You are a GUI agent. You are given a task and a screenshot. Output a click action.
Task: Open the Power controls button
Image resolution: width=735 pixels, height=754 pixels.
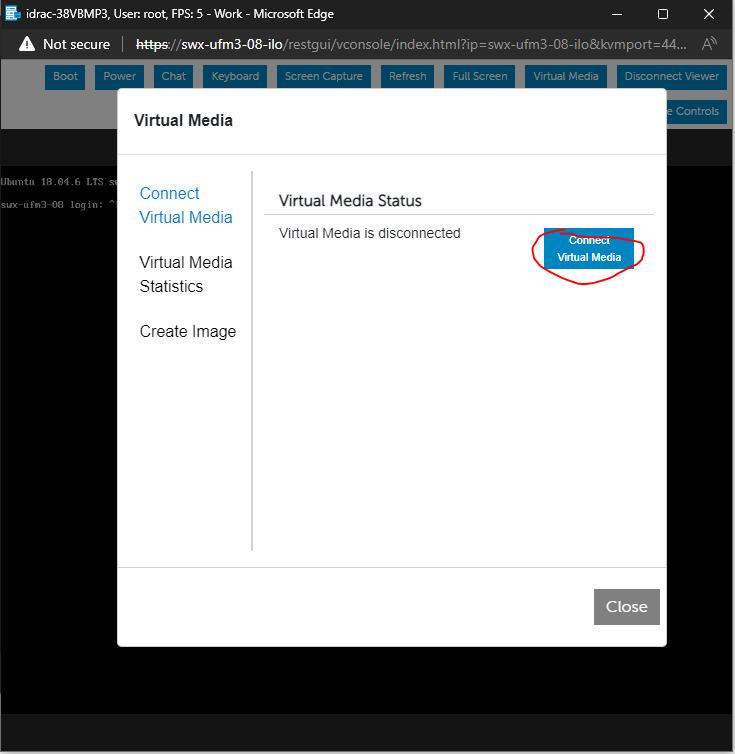[x=120, y=76]
